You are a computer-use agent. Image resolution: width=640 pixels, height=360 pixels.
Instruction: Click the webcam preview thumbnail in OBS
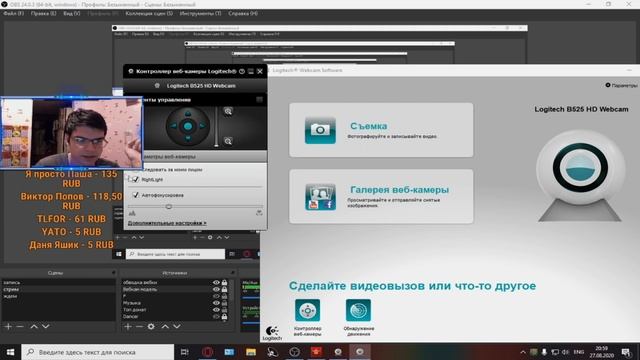tap(72, 133)
